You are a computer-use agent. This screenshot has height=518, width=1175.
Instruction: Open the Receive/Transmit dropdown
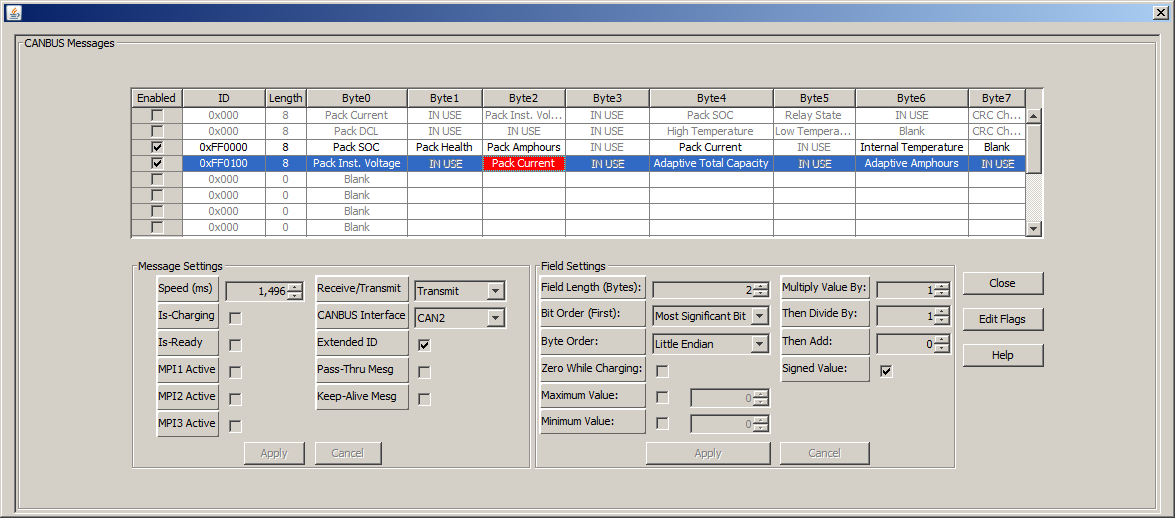coord(495,291)
